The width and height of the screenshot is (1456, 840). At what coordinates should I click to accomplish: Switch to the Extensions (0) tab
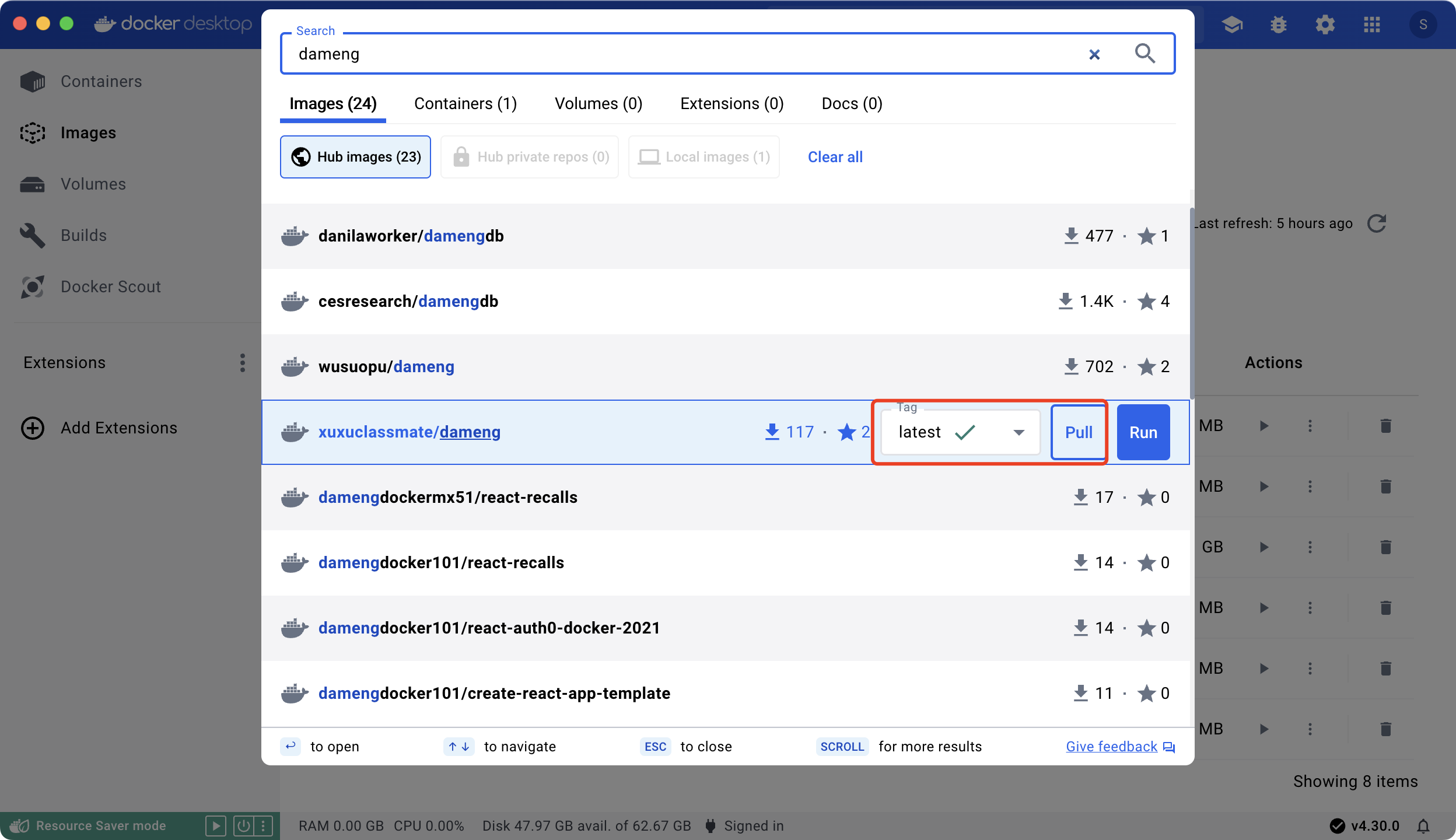(x=732, y=103)
